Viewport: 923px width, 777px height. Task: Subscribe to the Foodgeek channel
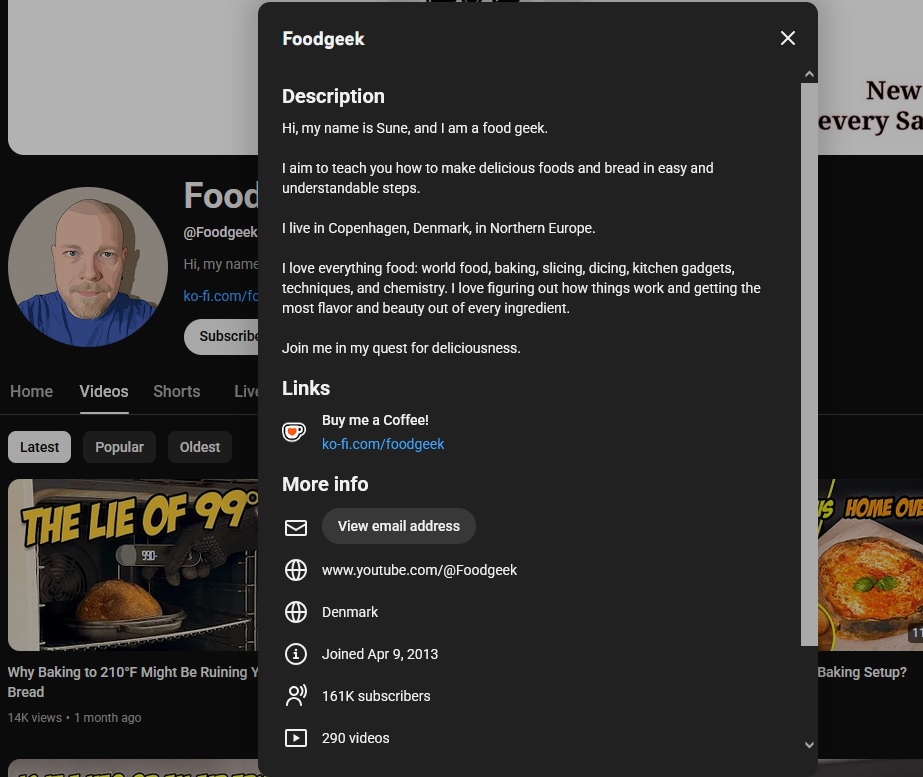click(223, 337)
